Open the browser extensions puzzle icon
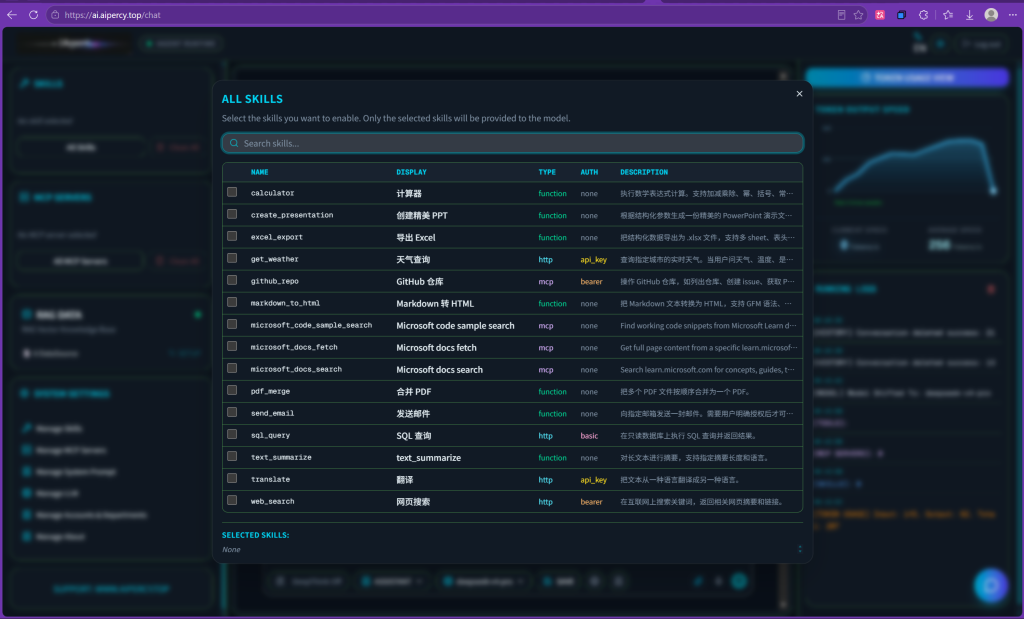This screenshot has height=619, width=1024. pos(923,14)
